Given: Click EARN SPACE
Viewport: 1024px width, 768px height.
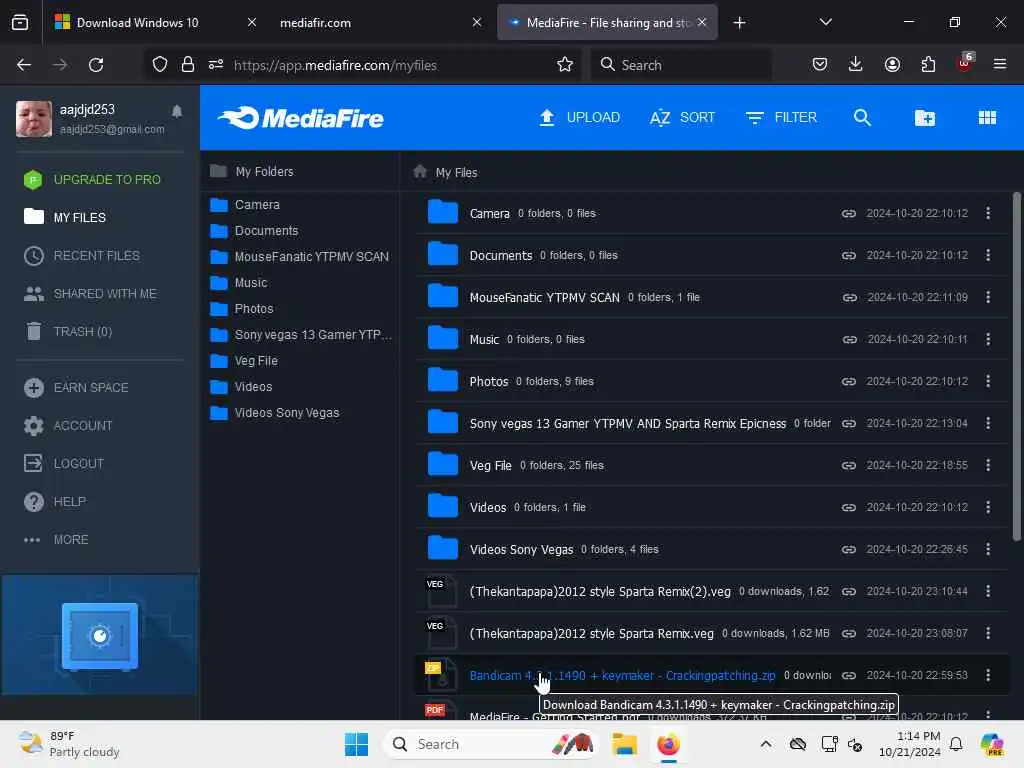Looking at the screenshot, I should [x=76, y=387].
